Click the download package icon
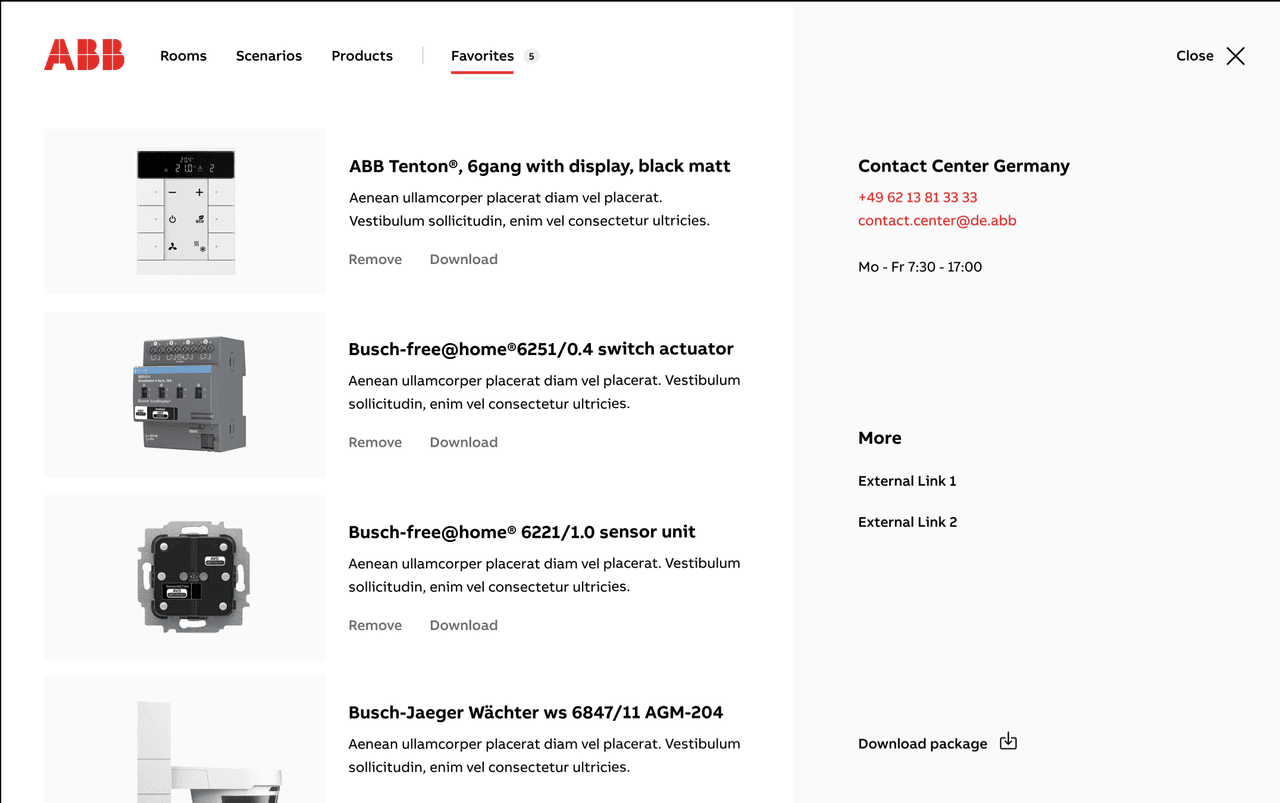The height and width of the screenshot is (803, 1280). pos(1008,742)
